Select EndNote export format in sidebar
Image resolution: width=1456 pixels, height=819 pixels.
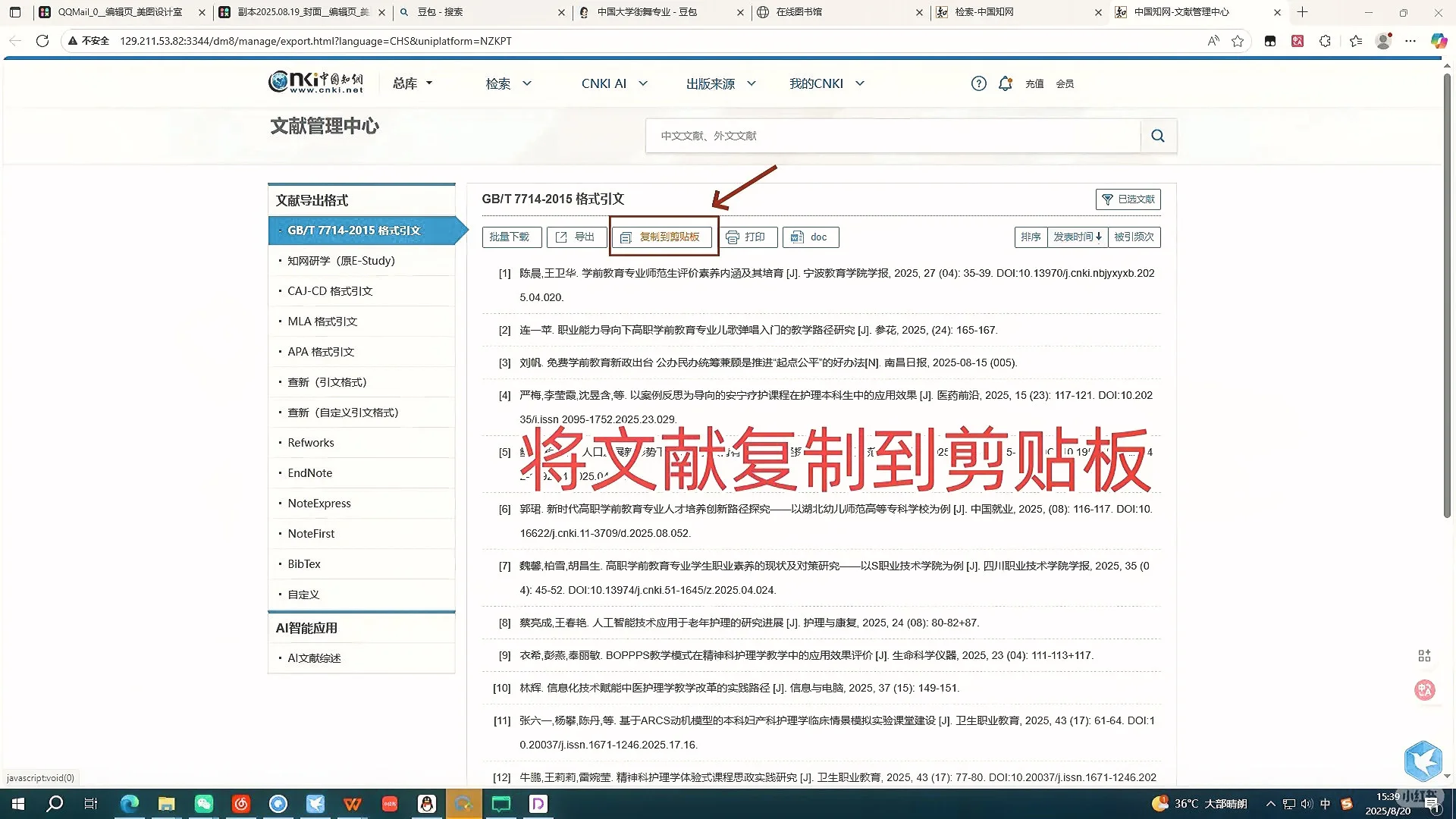tap(309, 472)
